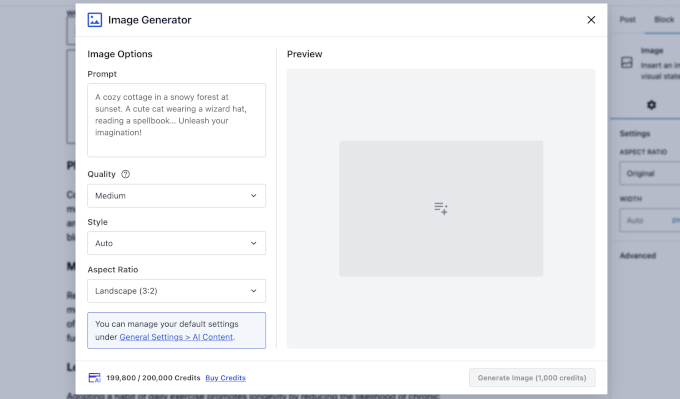The width and height of the screenshot is (680, 399).
Task: Click the Image Generator picture icon
Action: (95, 20)
